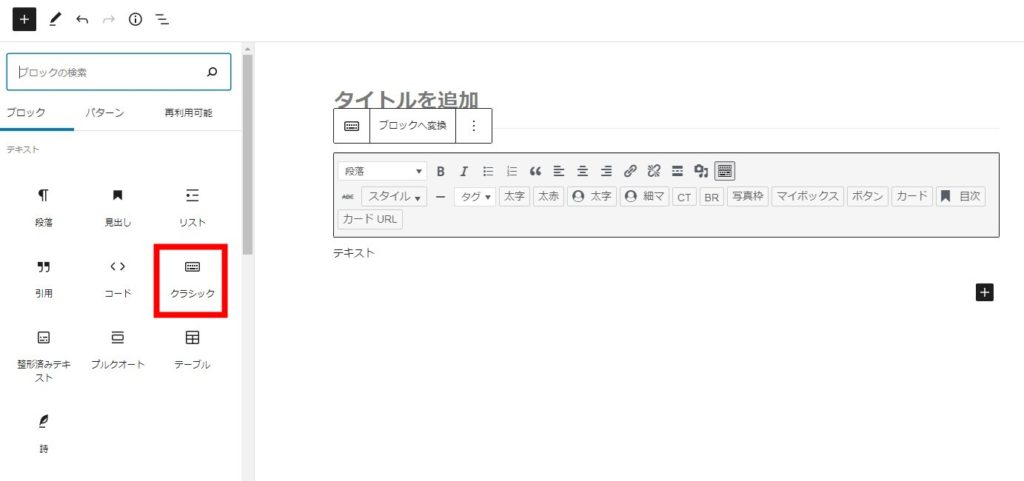Click the plain 太字 button
Viewport: 1024px width, 481px height.
(515, 196)
